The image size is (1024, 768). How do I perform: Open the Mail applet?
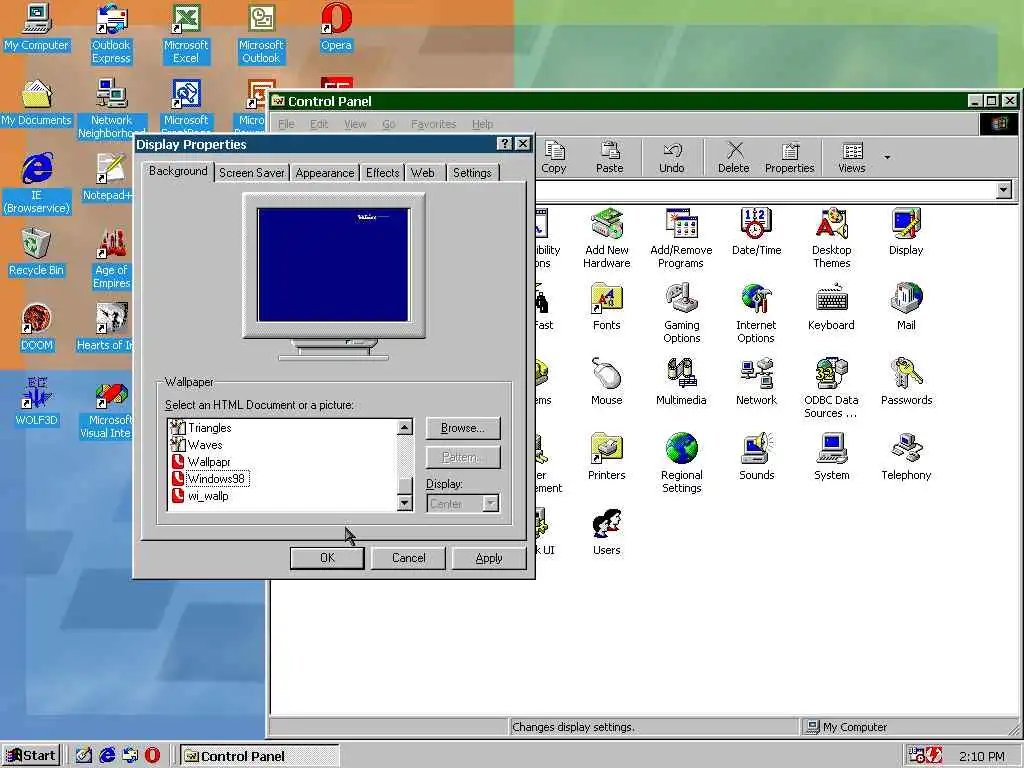[x=906, y=306]
